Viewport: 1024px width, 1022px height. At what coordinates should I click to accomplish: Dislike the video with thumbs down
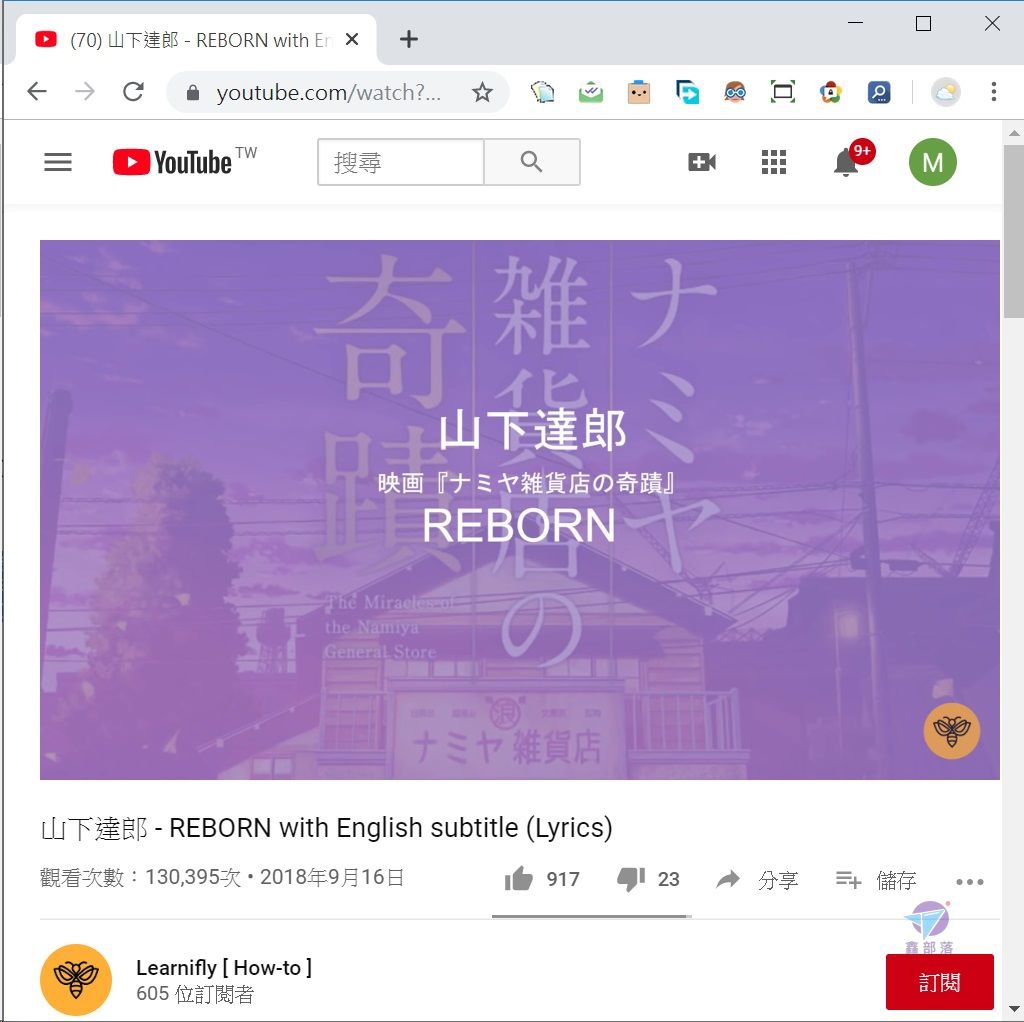click(x=631, y=878)
